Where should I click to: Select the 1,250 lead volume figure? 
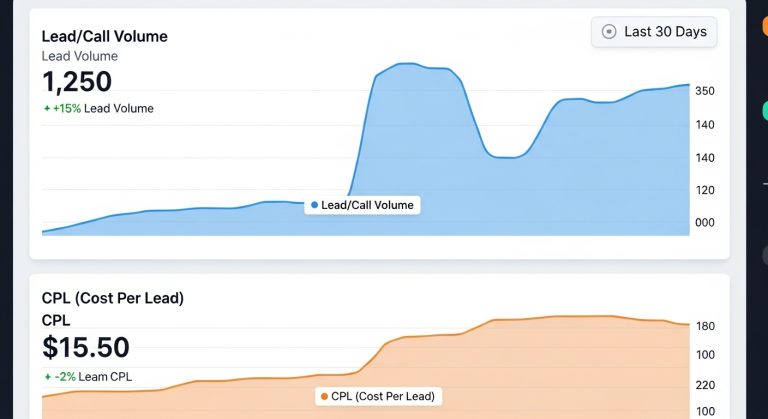(77, 82)
